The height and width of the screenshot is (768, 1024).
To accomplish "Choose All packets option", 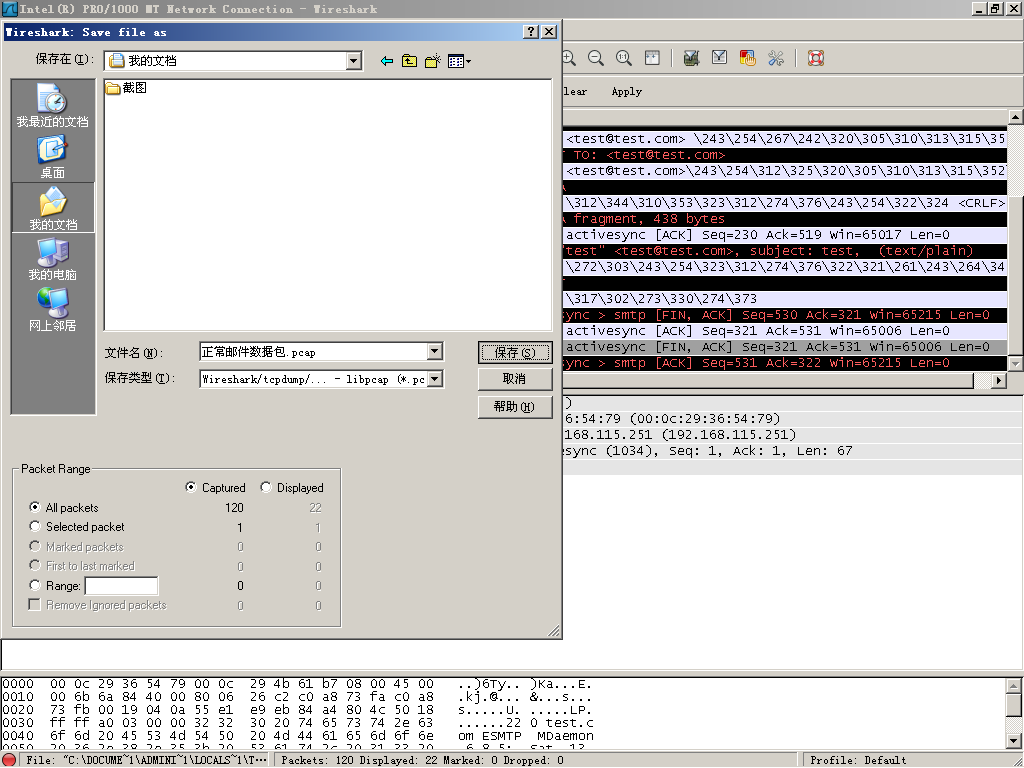I will coord(35,507).
